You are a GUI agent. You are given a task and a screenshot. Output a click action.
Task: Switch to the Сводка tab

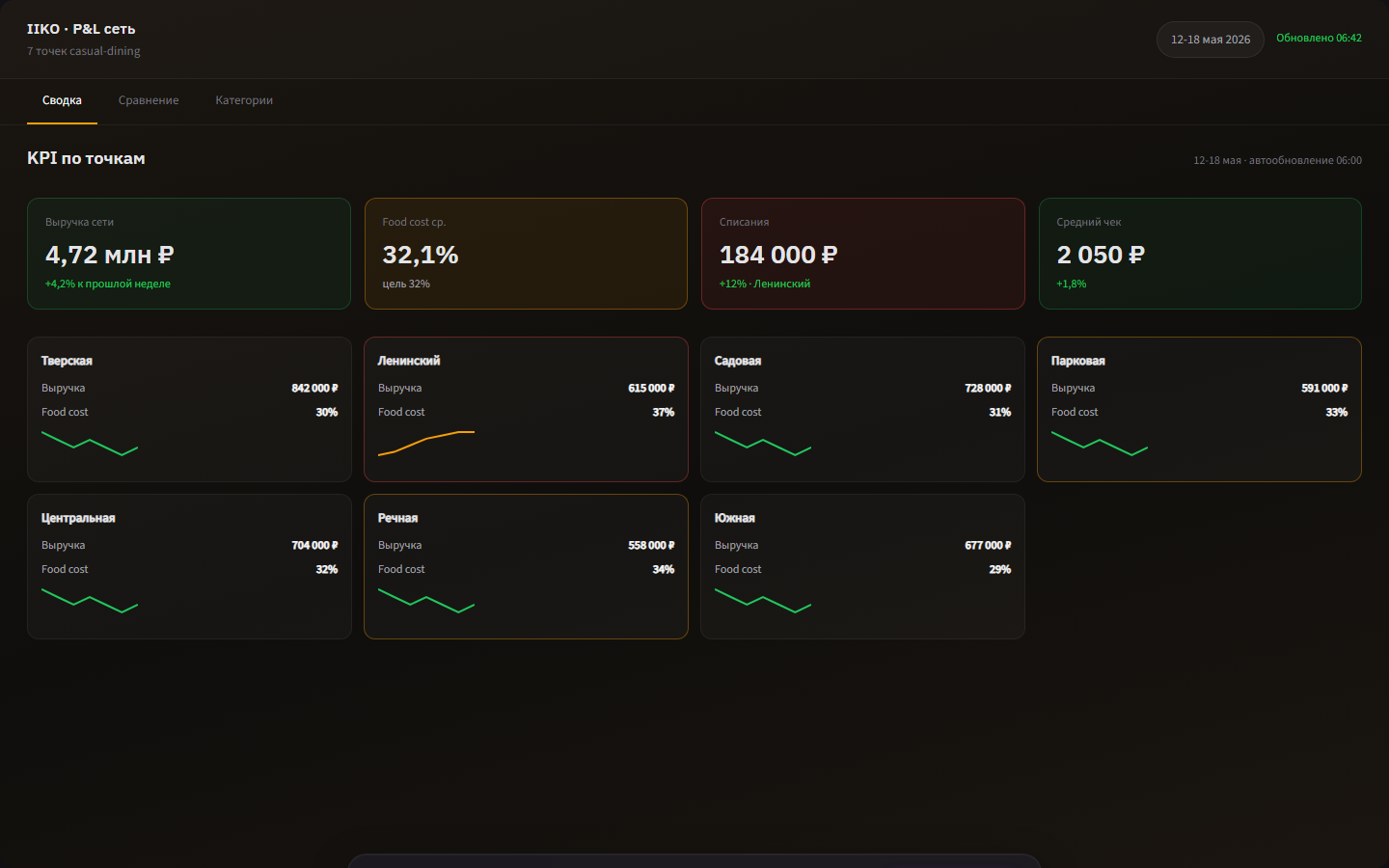point(62,100)
